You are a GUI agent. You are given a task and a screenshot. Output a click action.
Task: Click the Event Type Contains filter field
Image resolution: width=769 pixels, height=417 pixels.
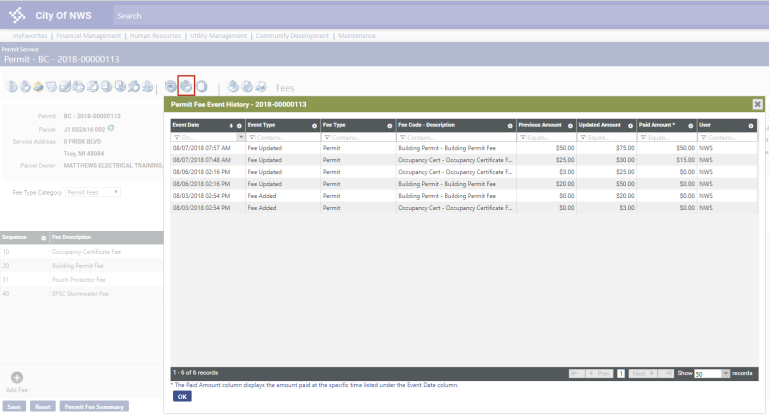pos(282,137)
